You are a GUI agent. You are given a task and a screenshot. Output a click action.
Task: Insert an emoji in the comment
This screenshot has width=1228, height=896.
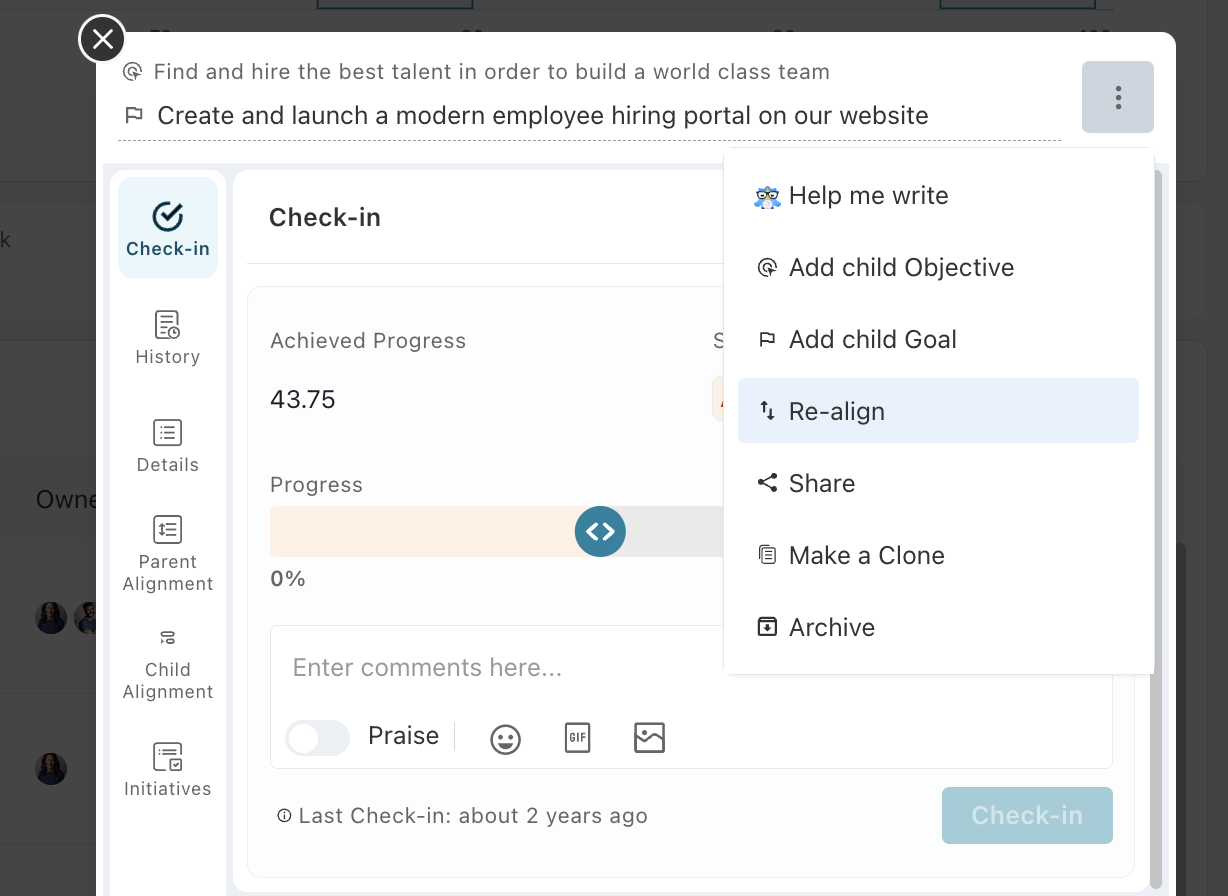505,739
